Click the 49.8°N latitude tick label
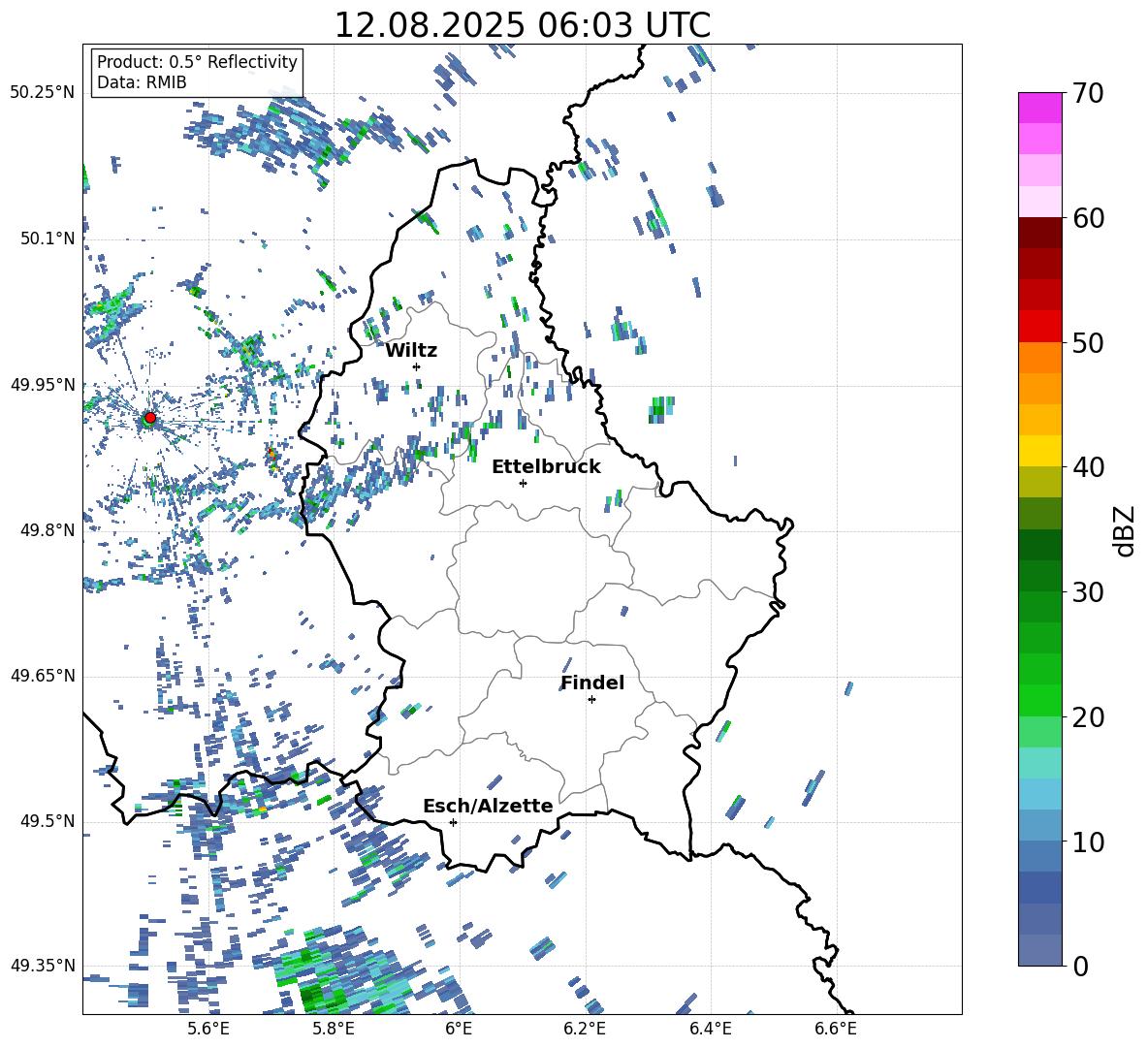Screen dimensions: 1148x1048 click(x=48, y=530)
